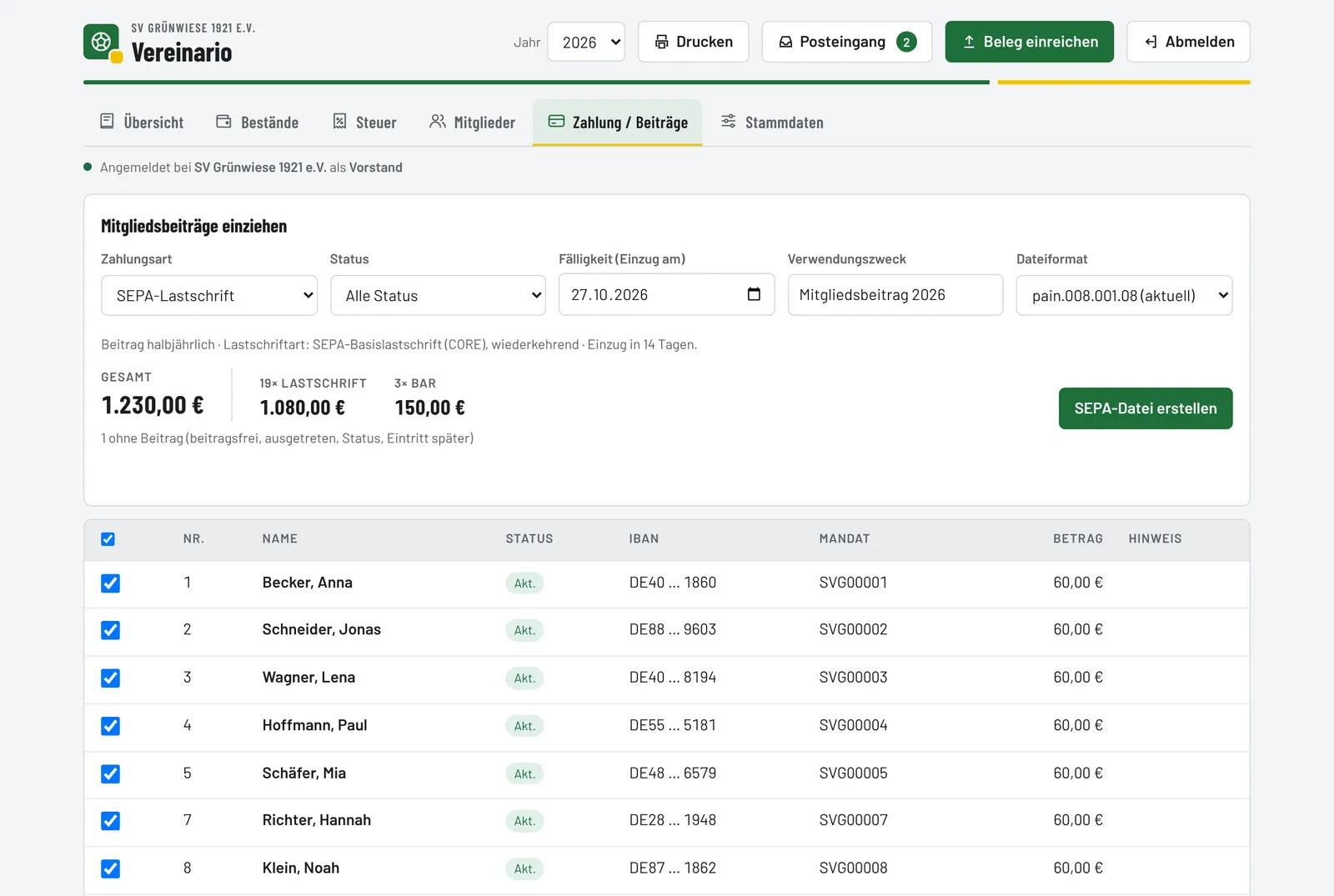
Task: Click the Abmelden button
Action: pyautogui.click(x=1188, y=42)
